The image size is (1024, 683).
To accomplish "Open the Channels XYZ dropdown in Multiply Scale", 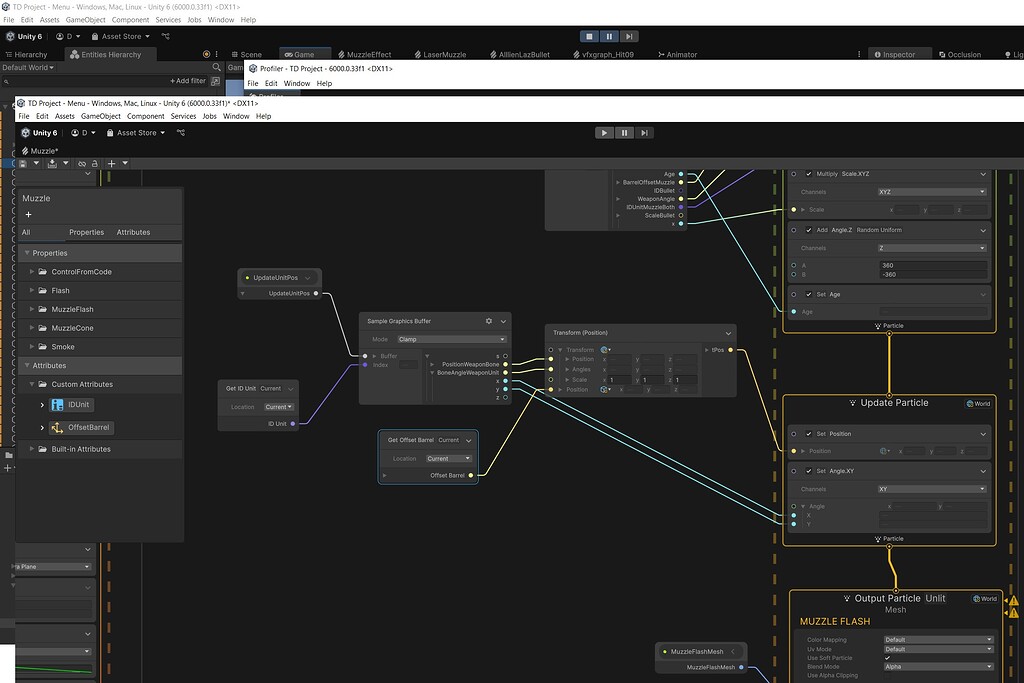I will tap(932, 192).
